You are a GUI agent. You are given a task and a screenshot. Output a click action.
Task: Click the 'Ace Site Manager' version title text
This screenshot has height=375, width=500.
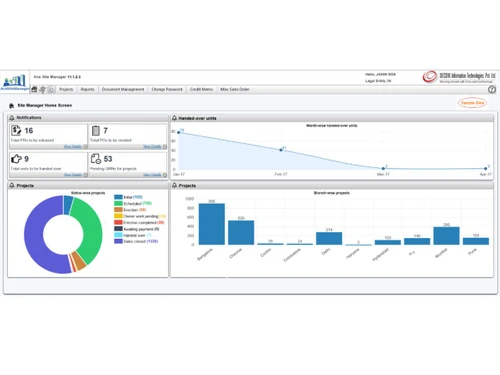[x=57, y=77]
